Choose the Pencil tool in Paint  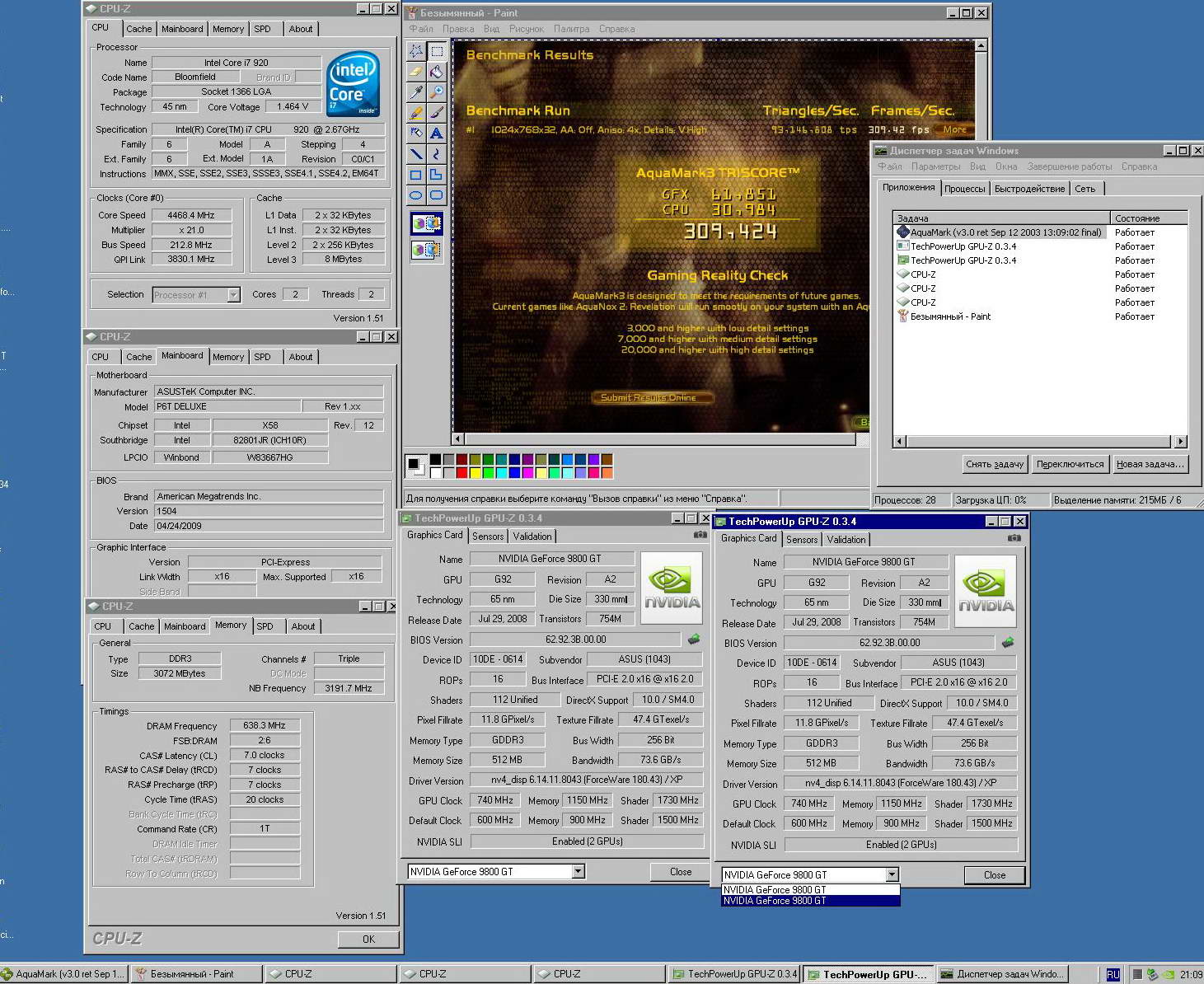point(416,113)
